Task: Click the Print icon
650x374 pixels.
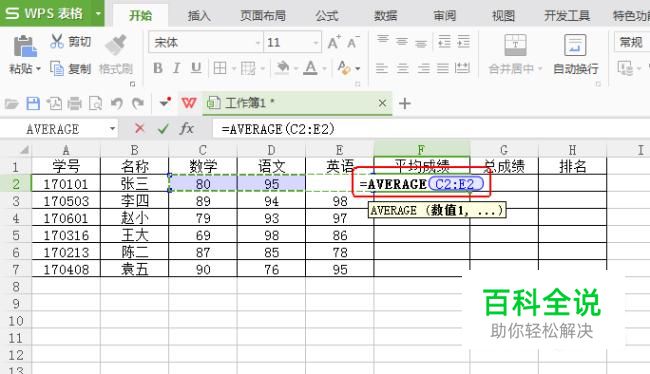Action: click(75, 103)
